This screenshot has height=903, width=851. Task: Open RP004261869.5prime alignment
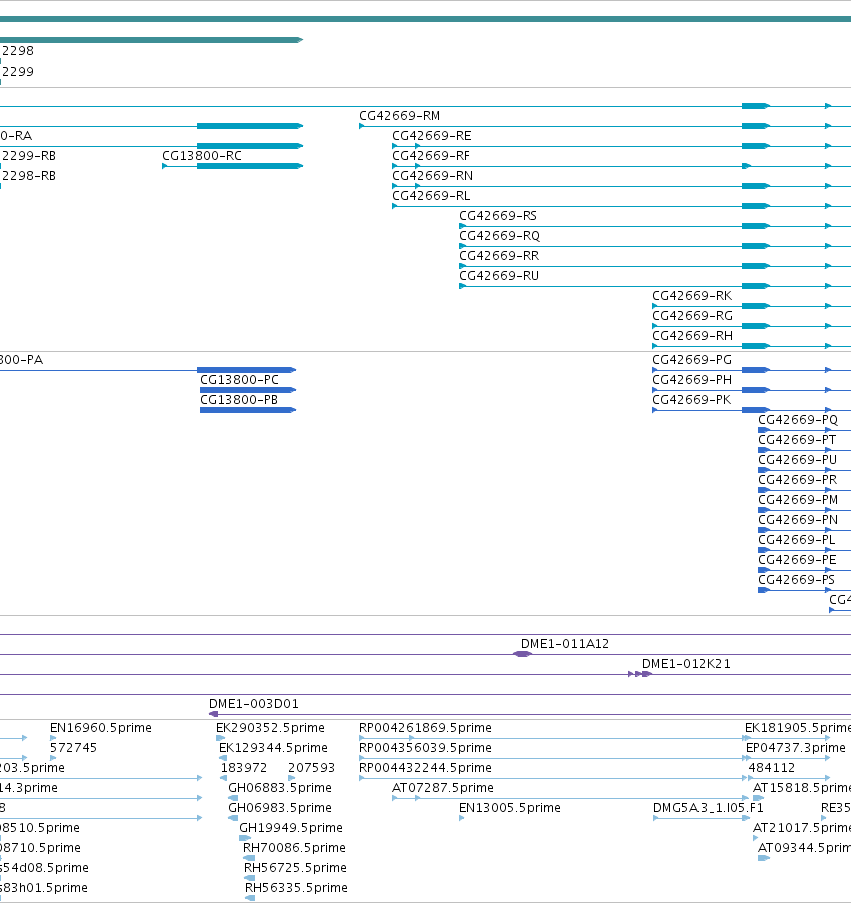point(426,728)
